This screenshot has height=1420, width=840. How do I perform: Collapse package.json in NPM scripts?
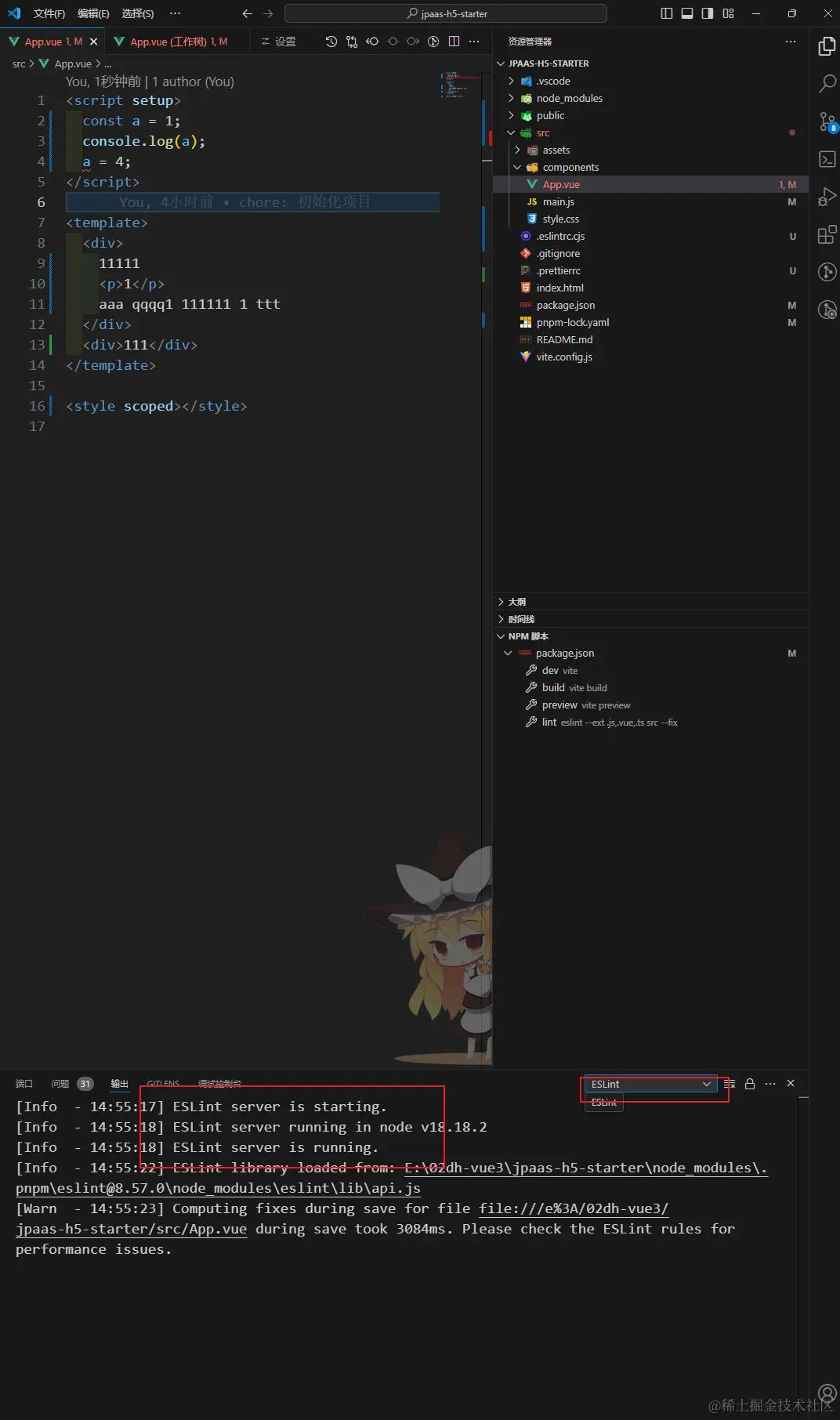508,653
